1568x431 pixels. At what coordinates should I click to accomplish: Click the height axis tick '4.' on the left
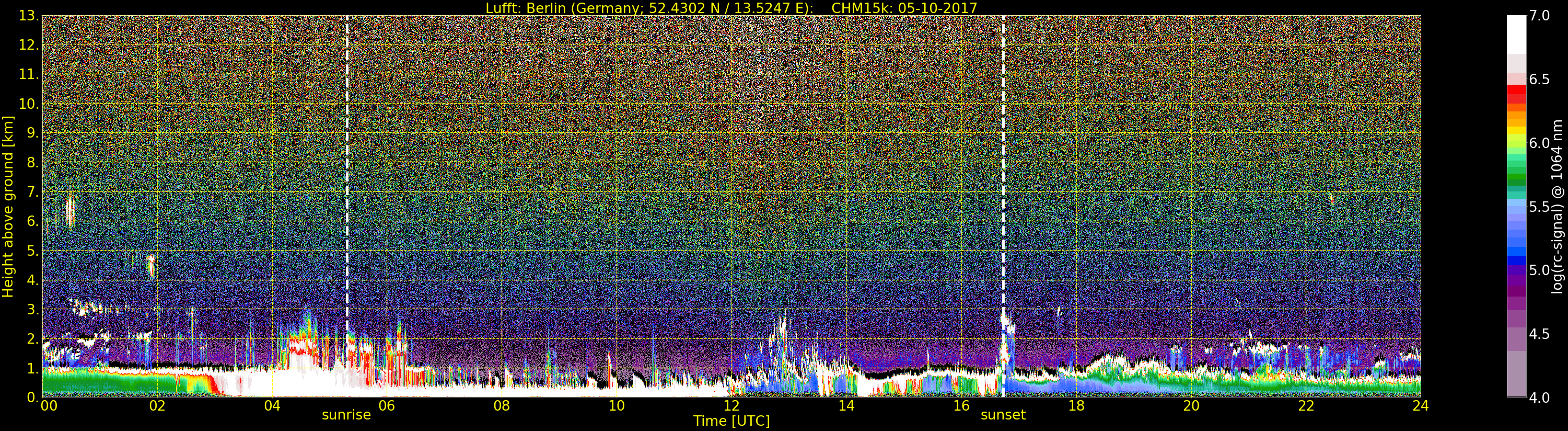32,280
